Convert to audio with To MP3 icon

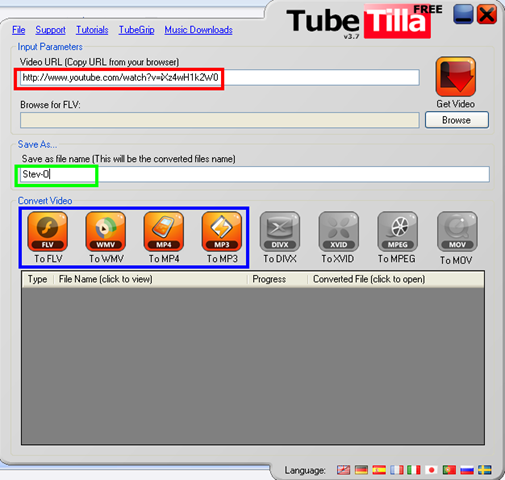[x=222, y=231]
